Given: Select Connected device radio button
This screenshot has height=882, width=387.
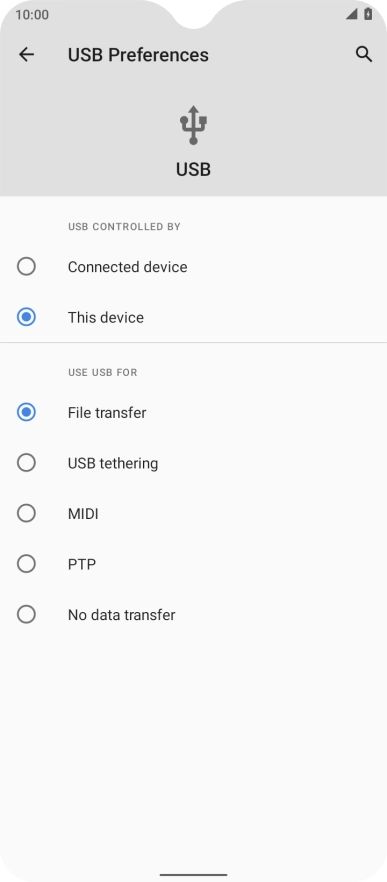Looking at the screenshot, I should click(26, 267).
